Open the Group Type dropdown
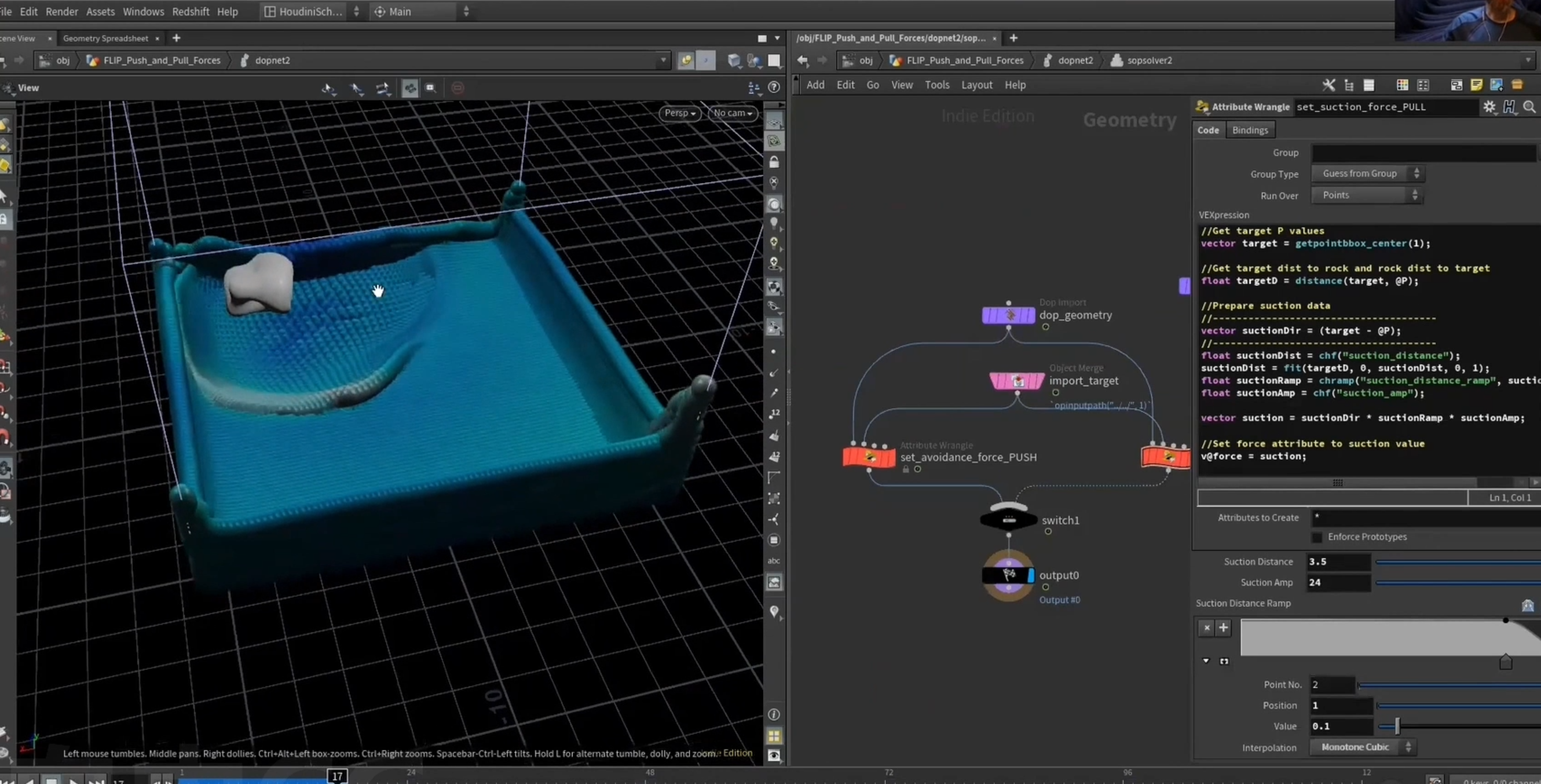Viewport: 1541px width, 784px height. pyautogui.click(x=1367, y=173)
